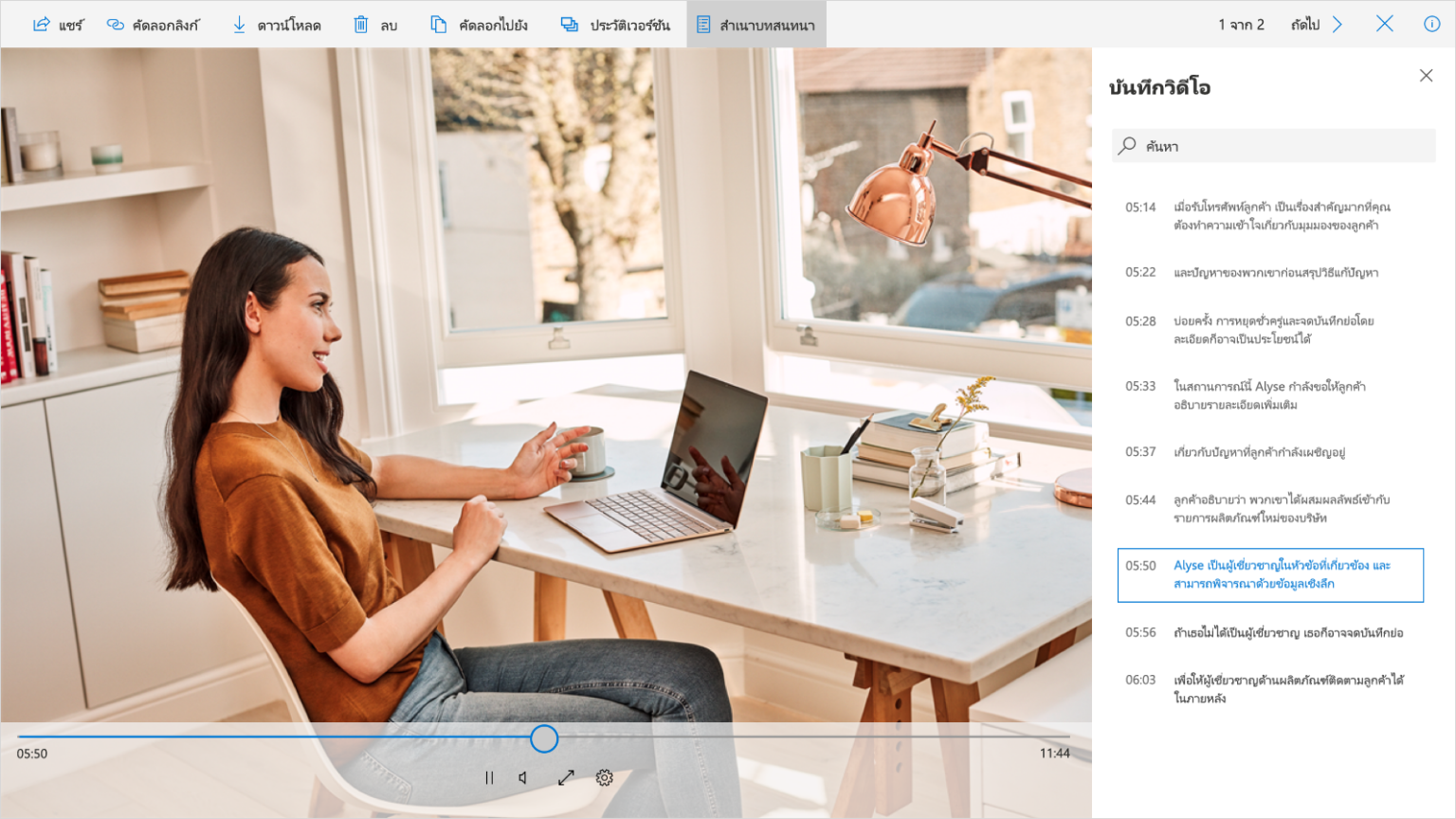Close the viewer with top X
This screenshot has height=819, width=1456.
(1385, 24)
